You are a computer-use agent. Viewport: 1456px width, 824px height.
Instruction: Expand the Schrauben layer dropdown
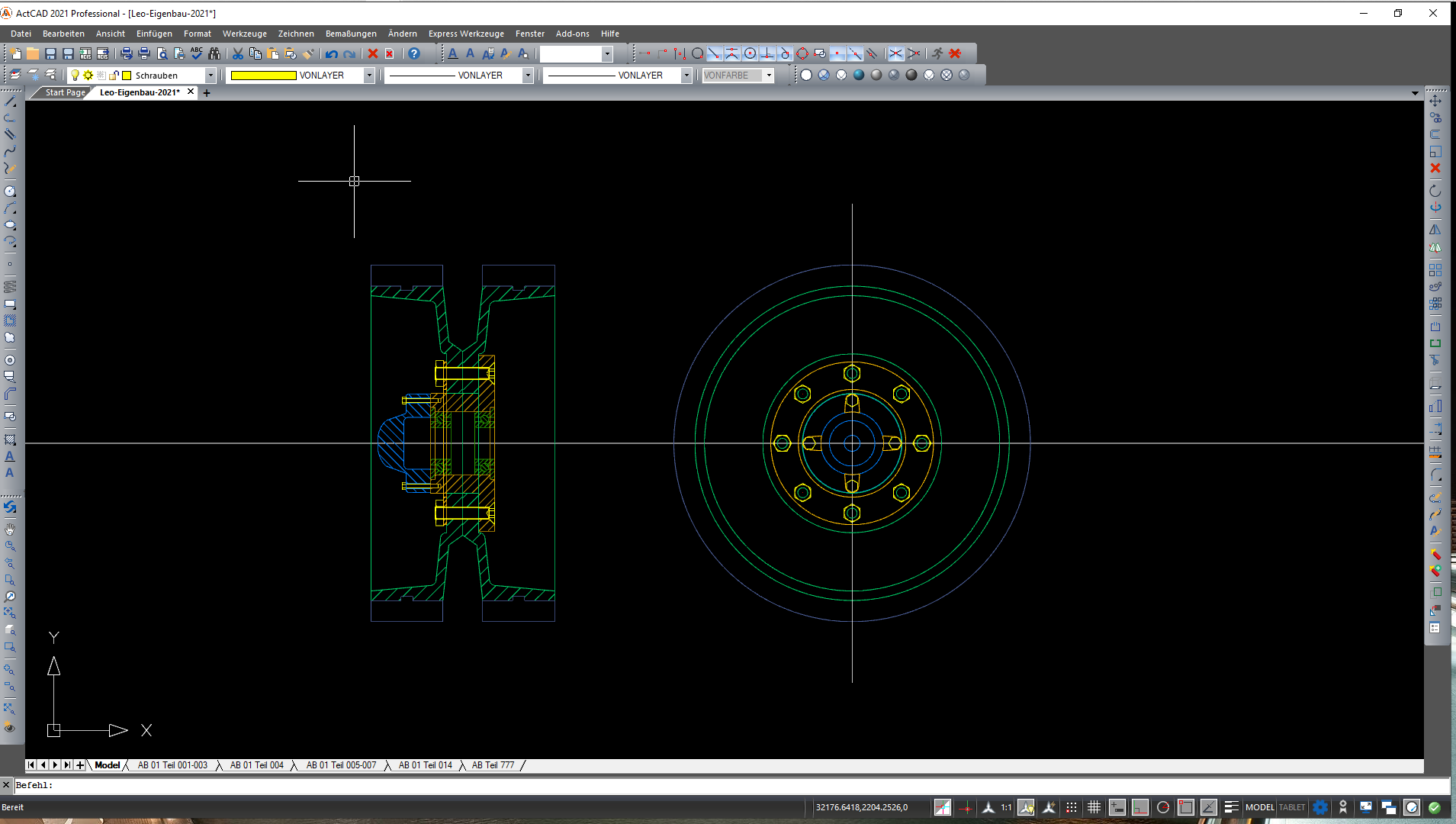[x=211, y=76]
